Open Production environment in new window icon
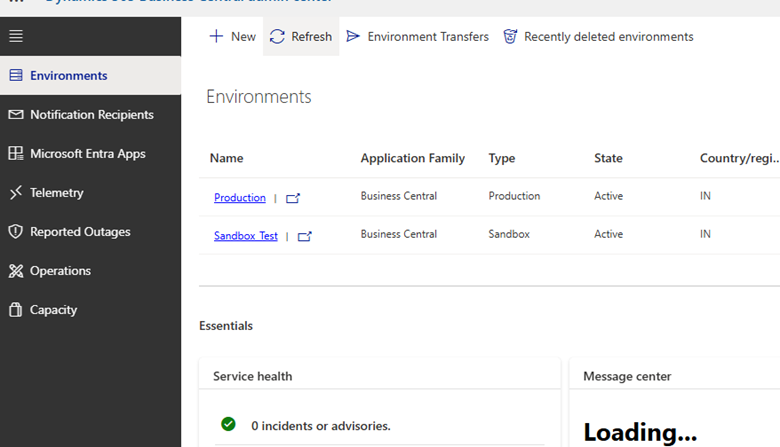Screen dimensions: 780x447 pyautogui.click(x=293, y=198)
